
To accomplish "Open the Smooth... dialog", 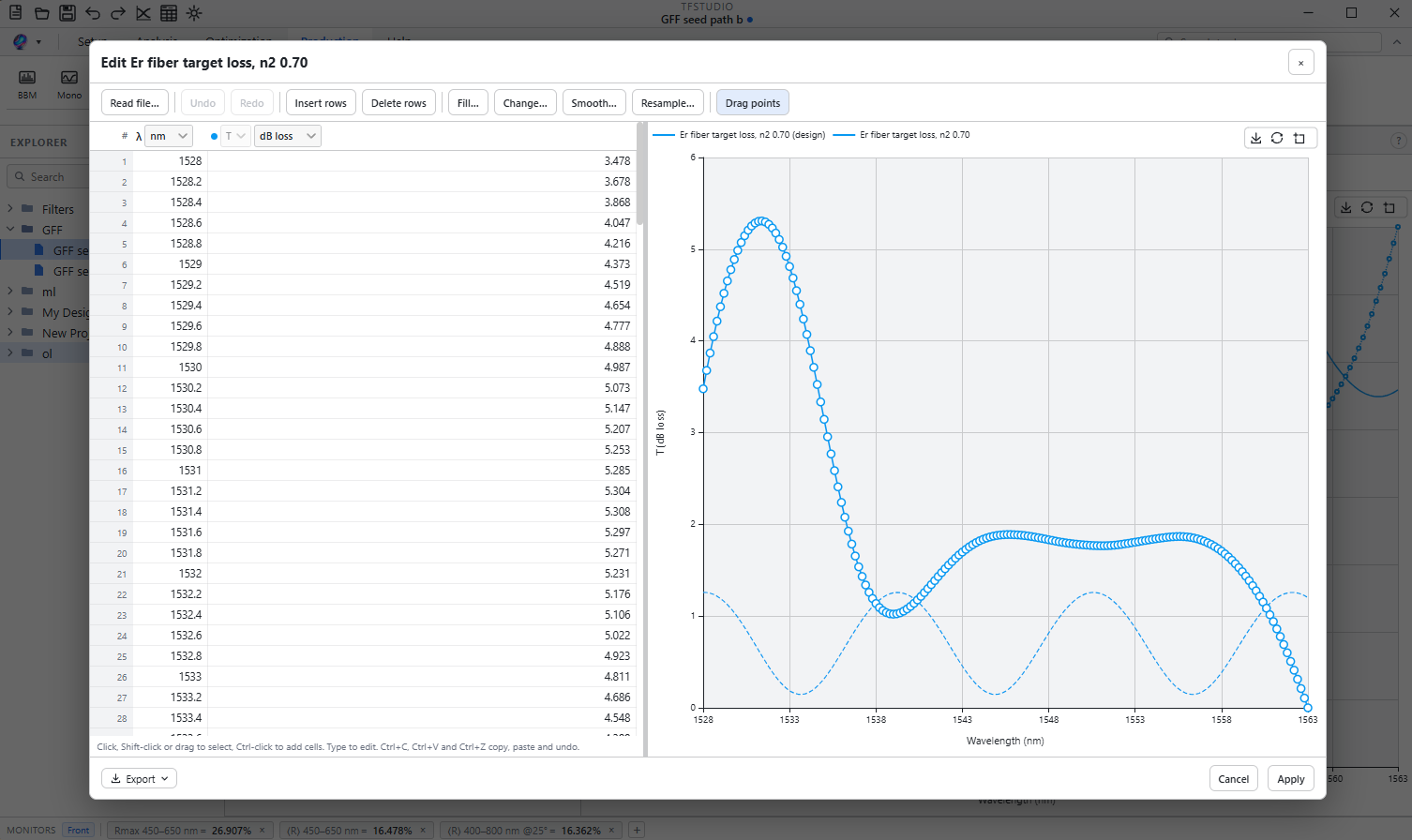I will pos(594,103).
